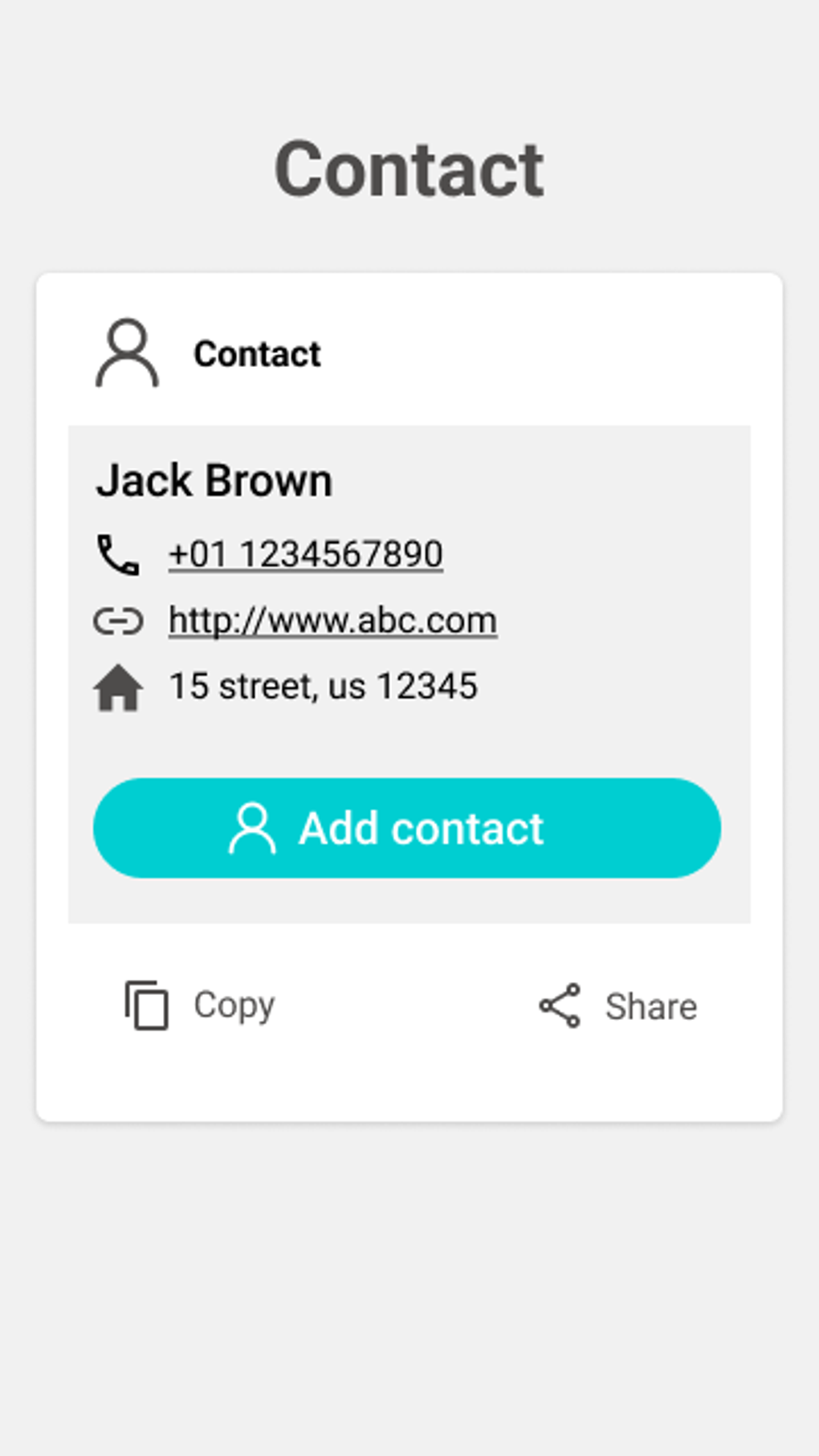Click the large Contact page title
The height and width of the screenshot is (1456, 819).
tap(409, 169)
